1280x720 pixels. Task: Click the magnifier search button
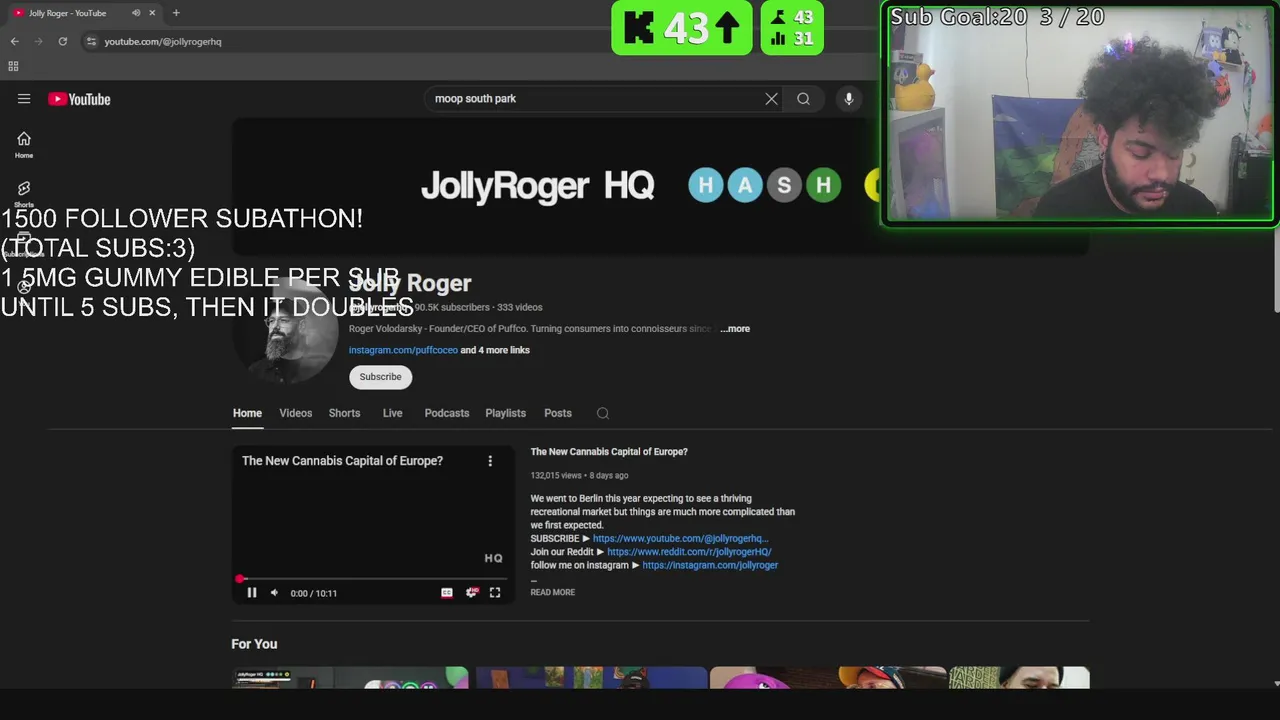(803, 99)
